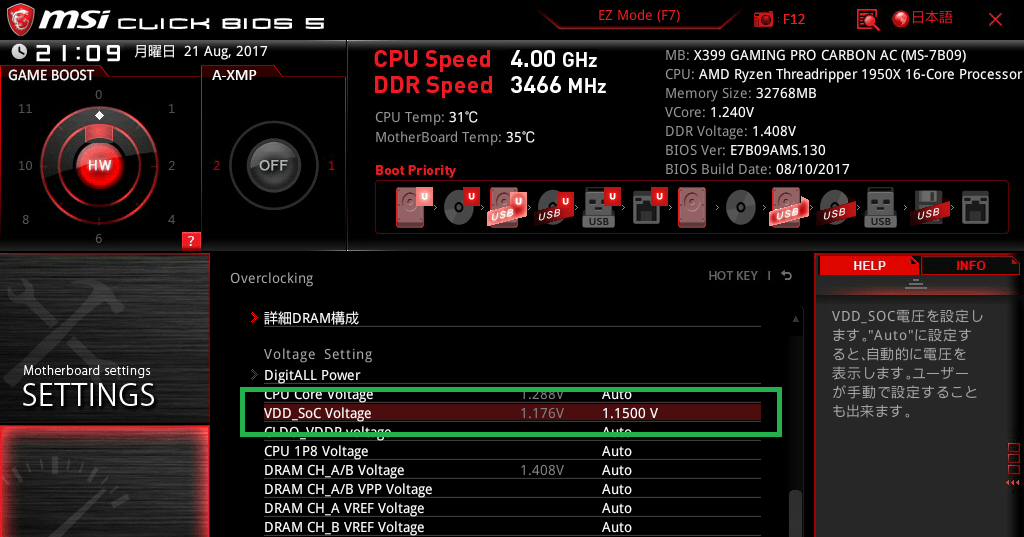
Task: Open the gauge panel below SETTINGS
Action: click(x=104, y=481)
